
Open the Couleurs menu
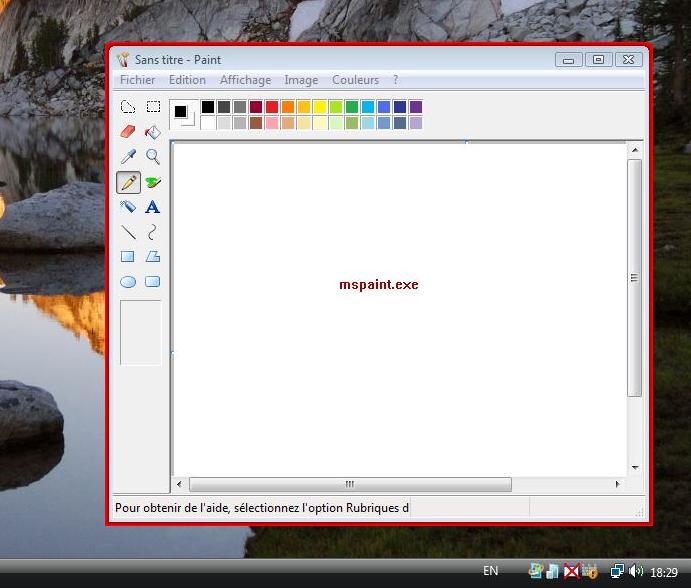tap(355, 80)
